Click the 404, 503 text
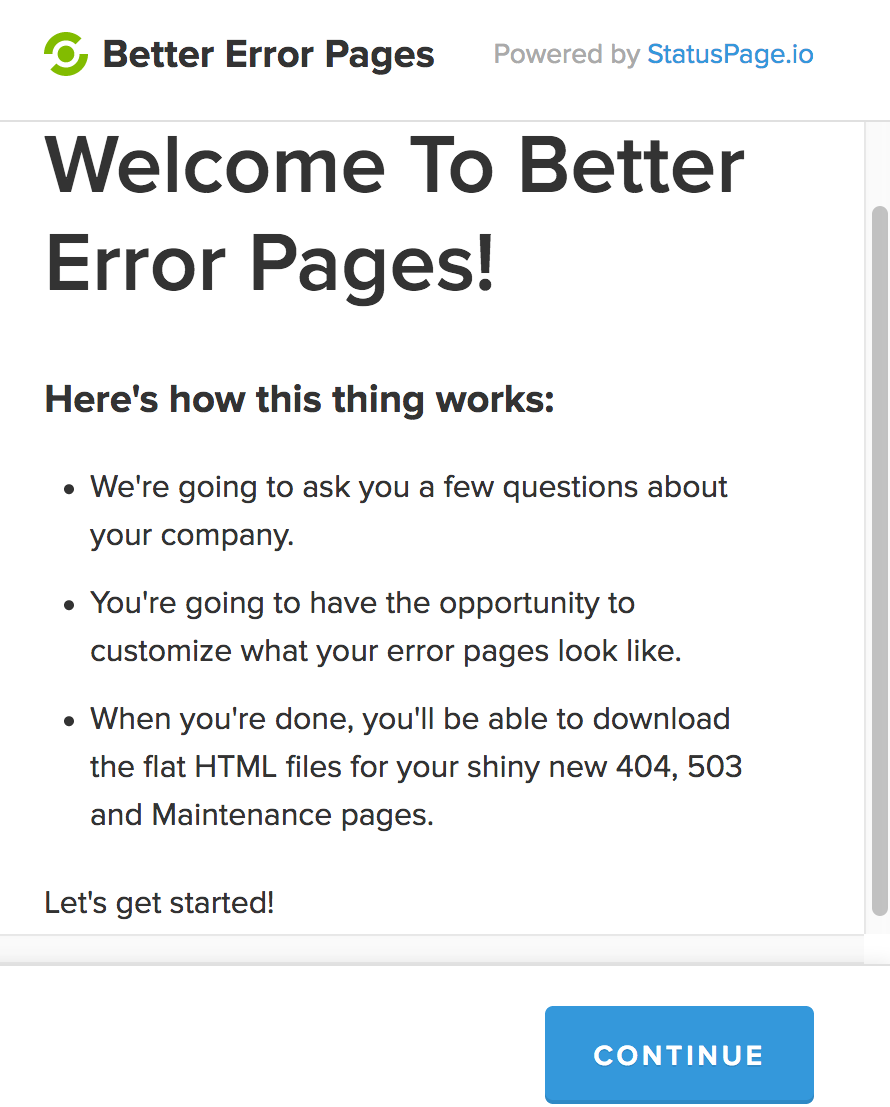This screenshot has height=1107, width=890. pos(679,767)
